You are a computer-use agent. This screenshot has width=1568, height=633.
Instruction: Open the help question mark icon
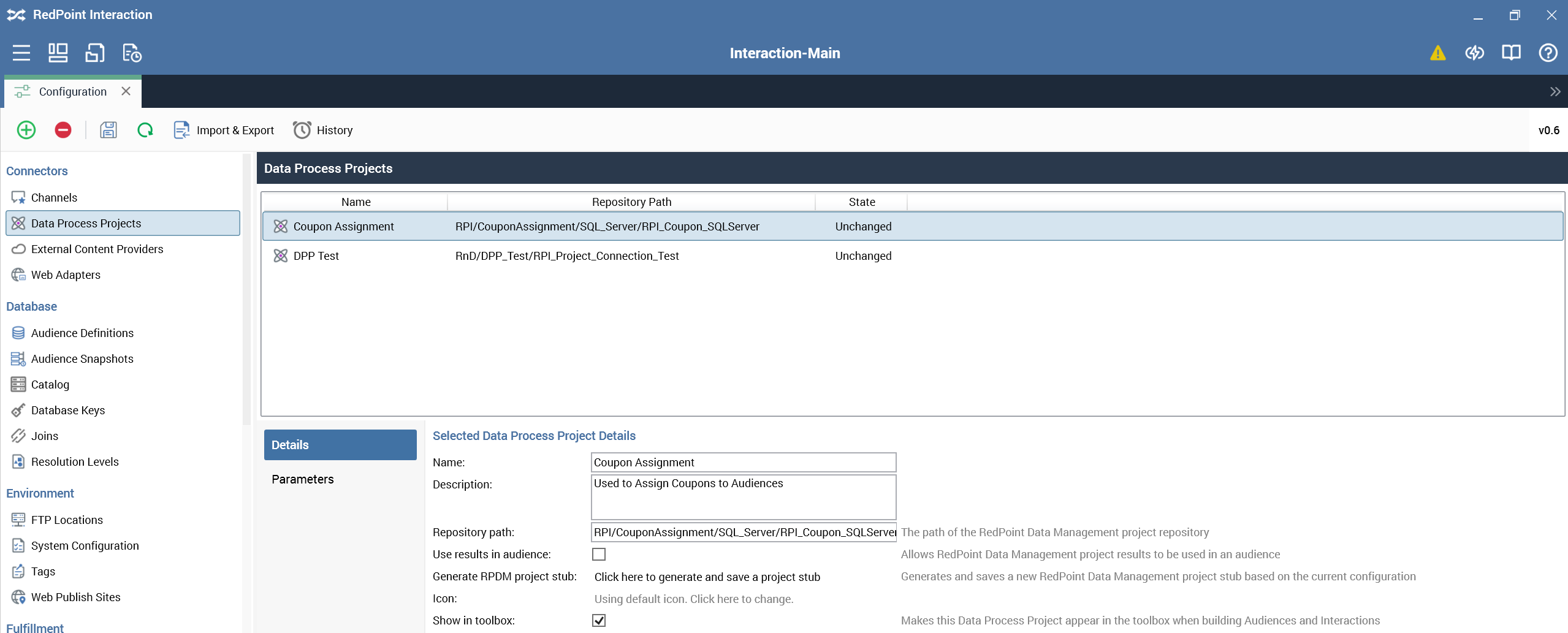[x=1548, y=53]
